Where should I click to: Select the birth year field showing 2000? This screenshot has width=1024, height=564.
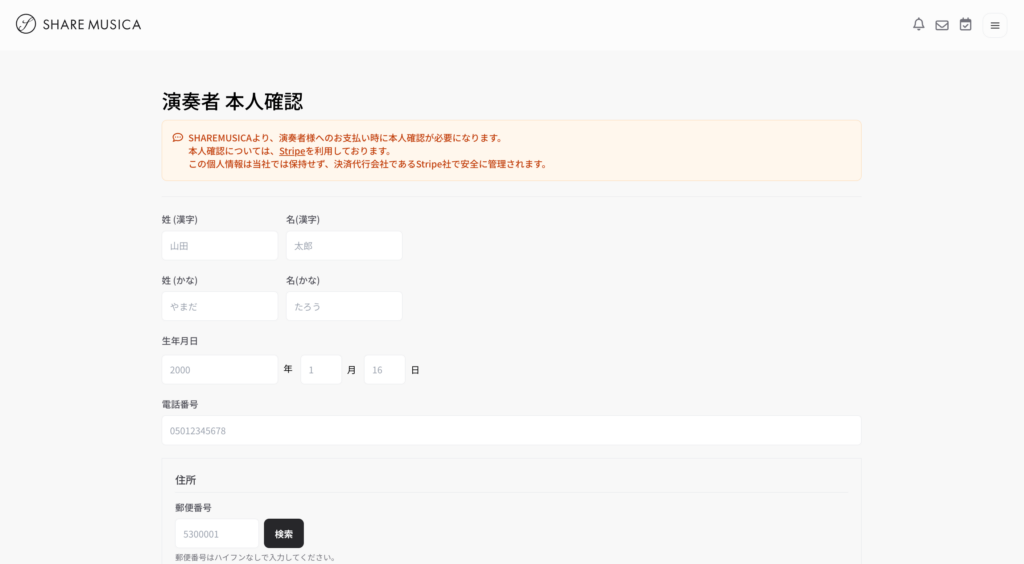(219, 370)
